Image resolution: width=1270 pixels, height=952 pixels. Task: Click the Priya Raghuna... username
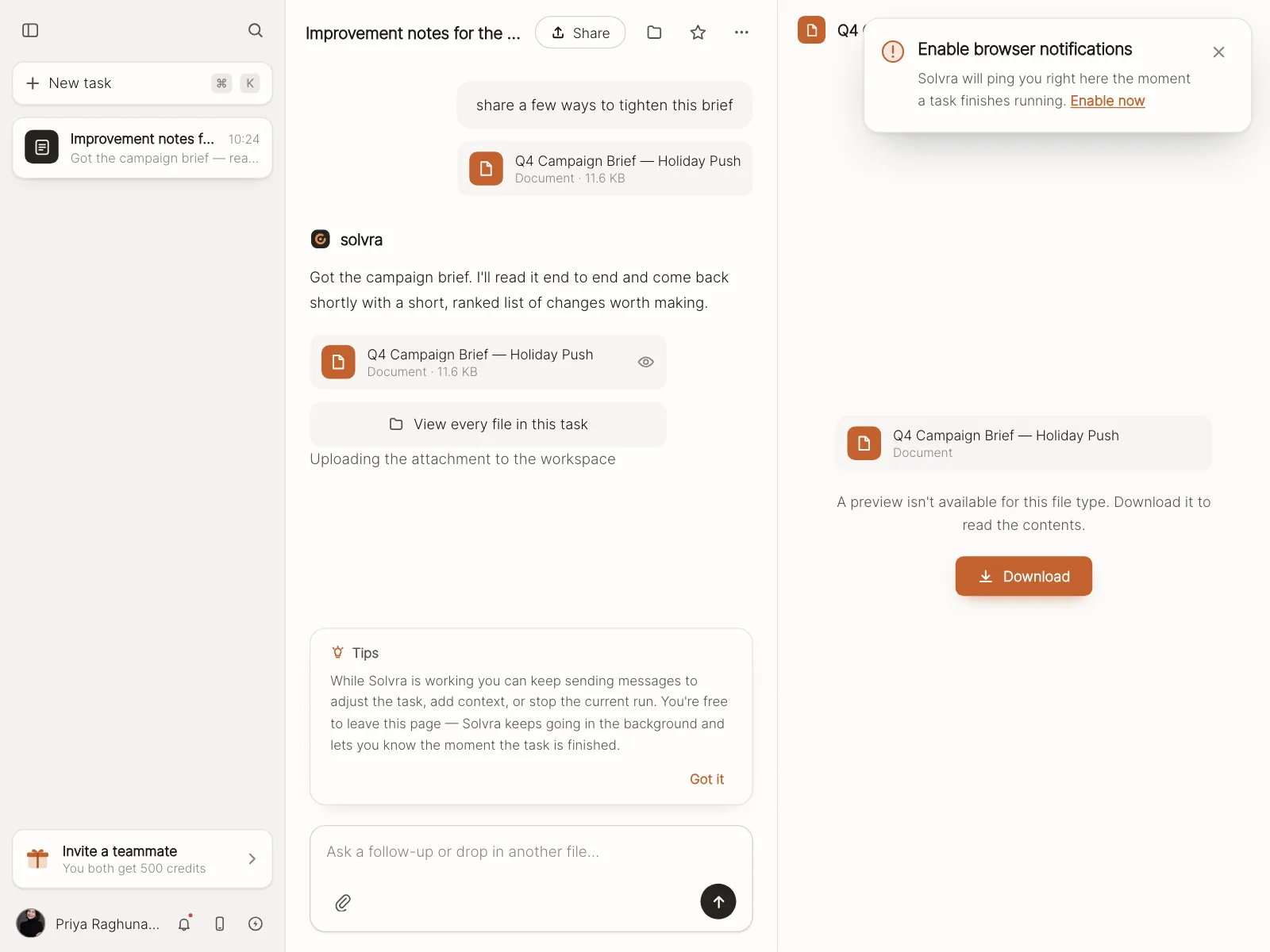click(x=108, y=924)
